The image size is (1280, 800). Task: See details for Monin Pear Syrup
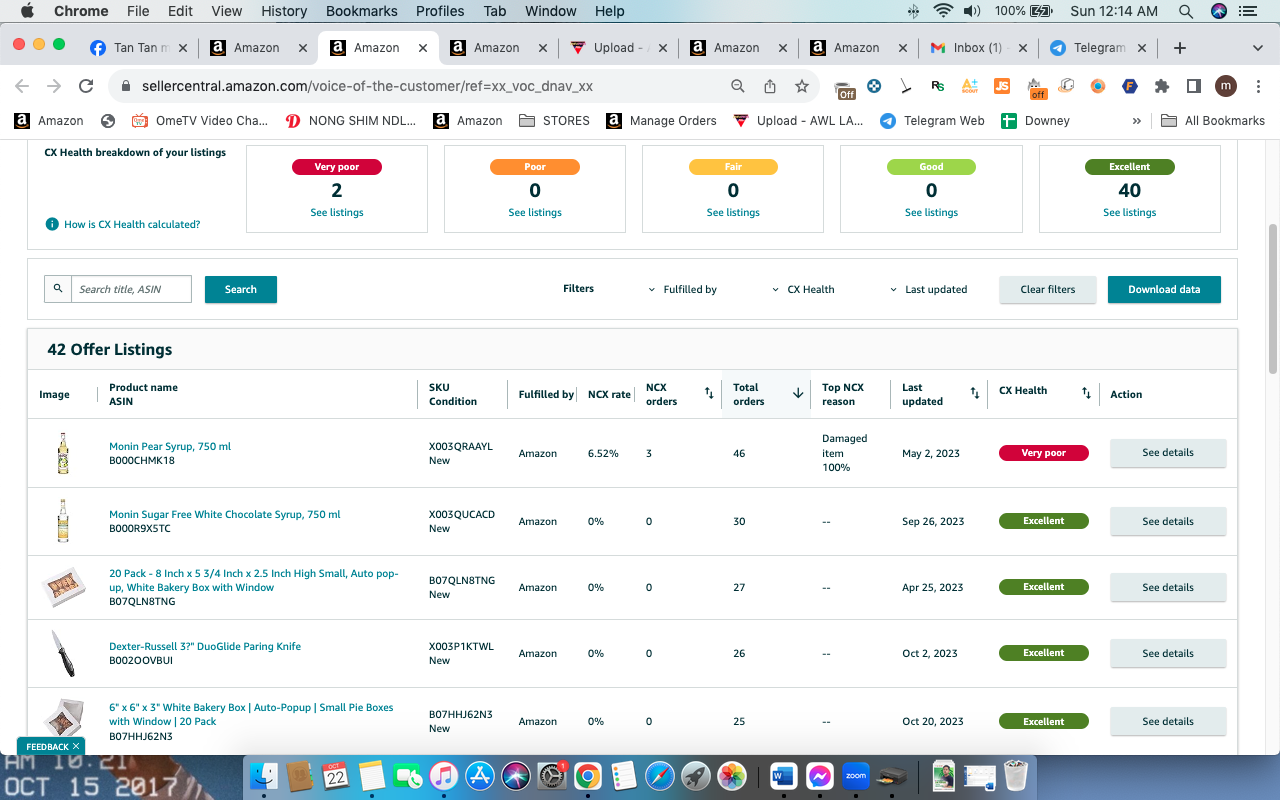click(1168, 453)
